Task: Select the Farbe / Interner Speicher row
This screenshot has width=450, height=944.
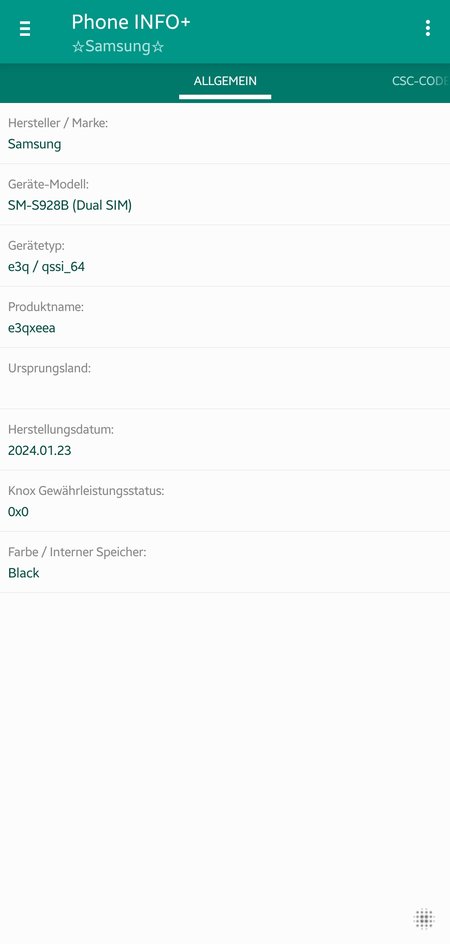Action: pos(225,562)
